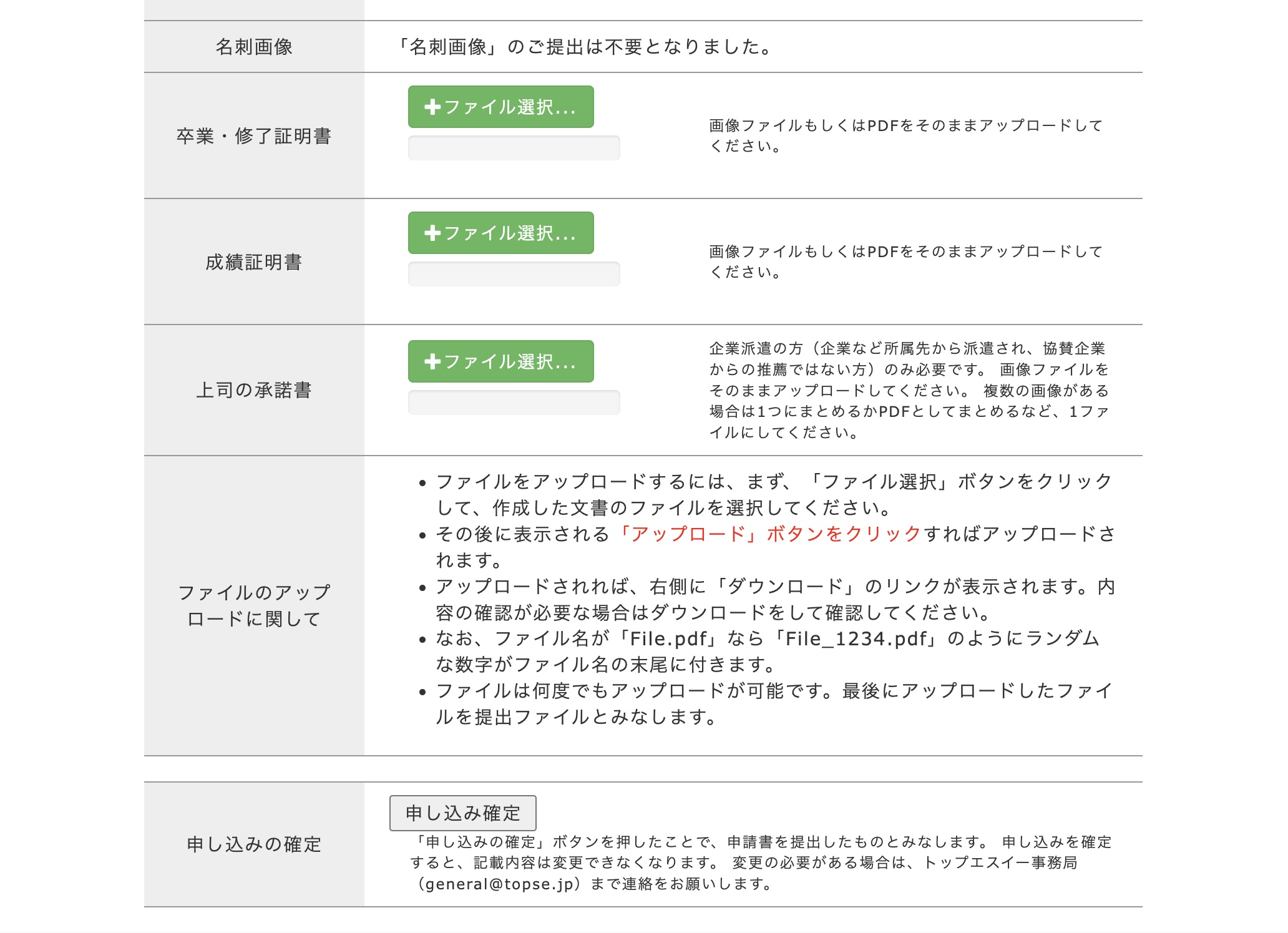
Task: Click the progress bar under 成績証明書 button
Action: 514,275
